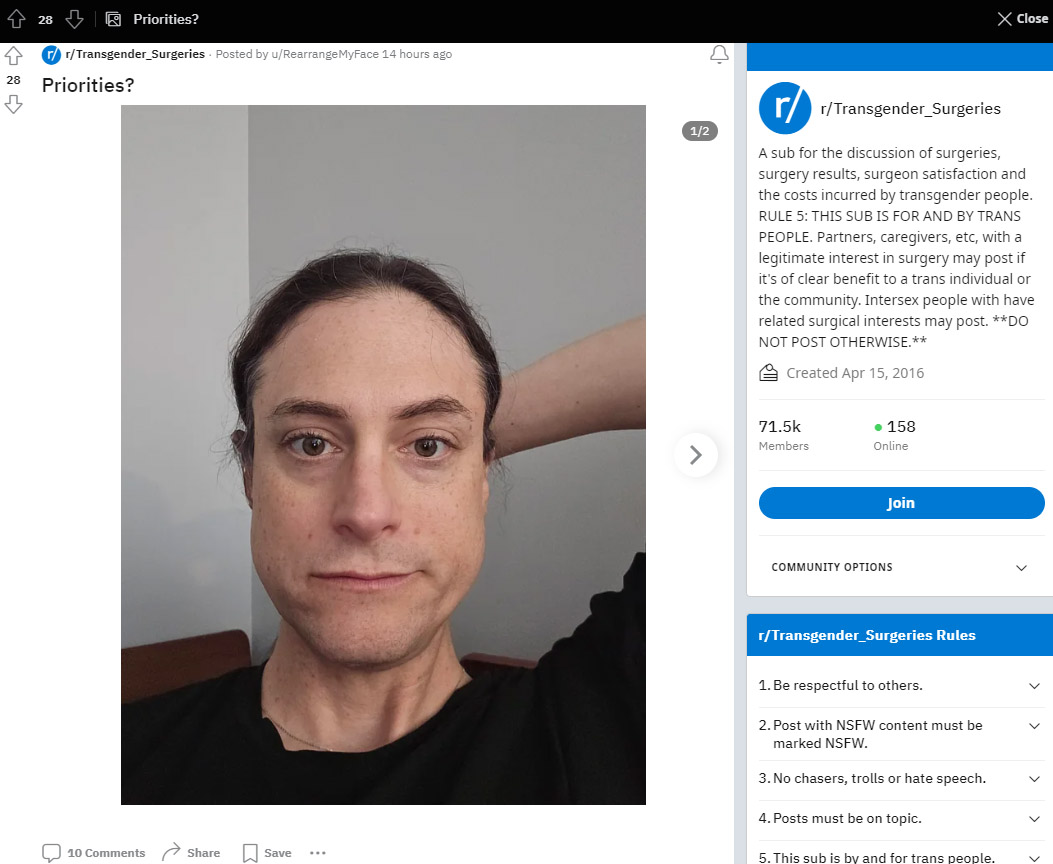The height and width of the screenshot is (864, 1053).
Task: Expand rule 1 Be respectful to others
Action: 899,685
